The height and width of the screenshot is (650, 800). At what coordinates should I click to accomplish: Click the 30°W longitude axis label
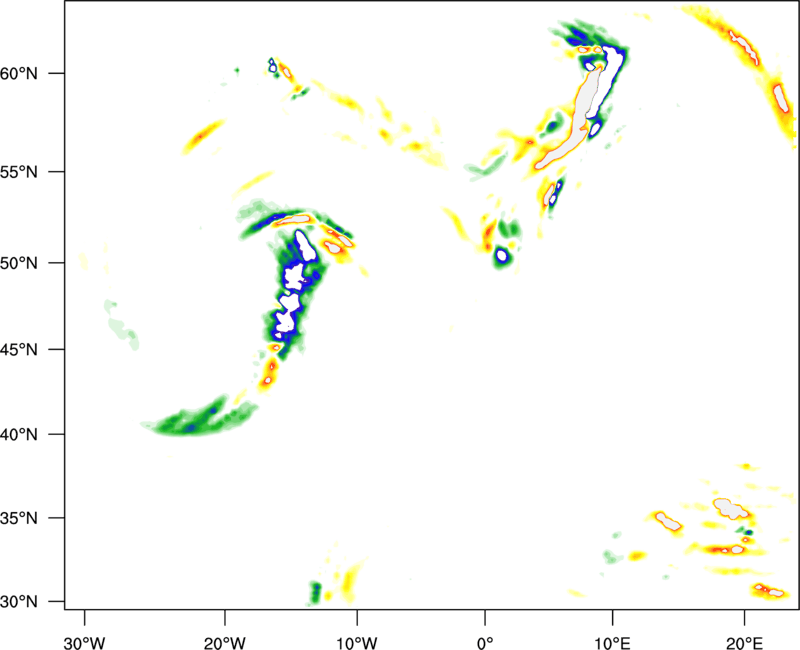(85, 643)
